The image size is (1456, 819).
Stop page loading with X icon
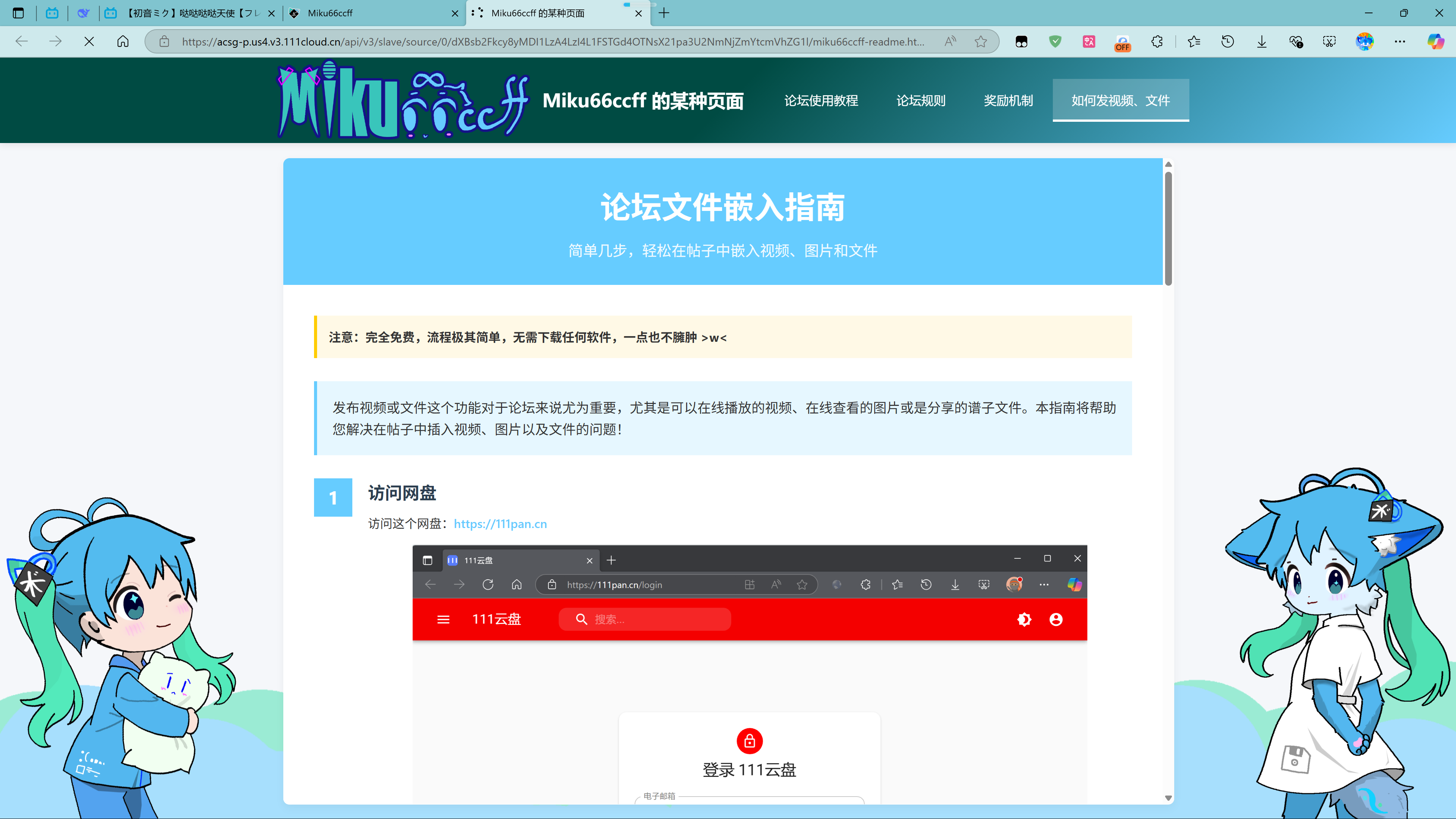pos(89,41)
